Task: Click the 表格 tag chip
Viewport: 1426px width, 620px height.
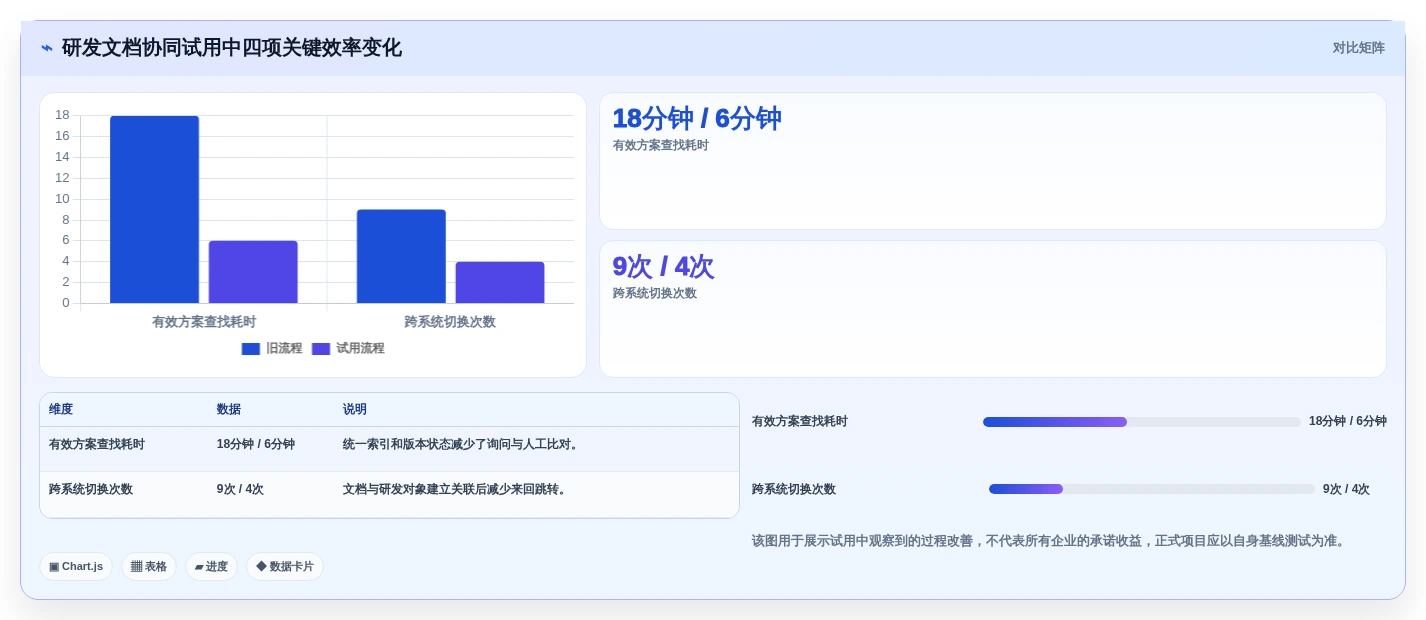Action: [x=149, y=567]
